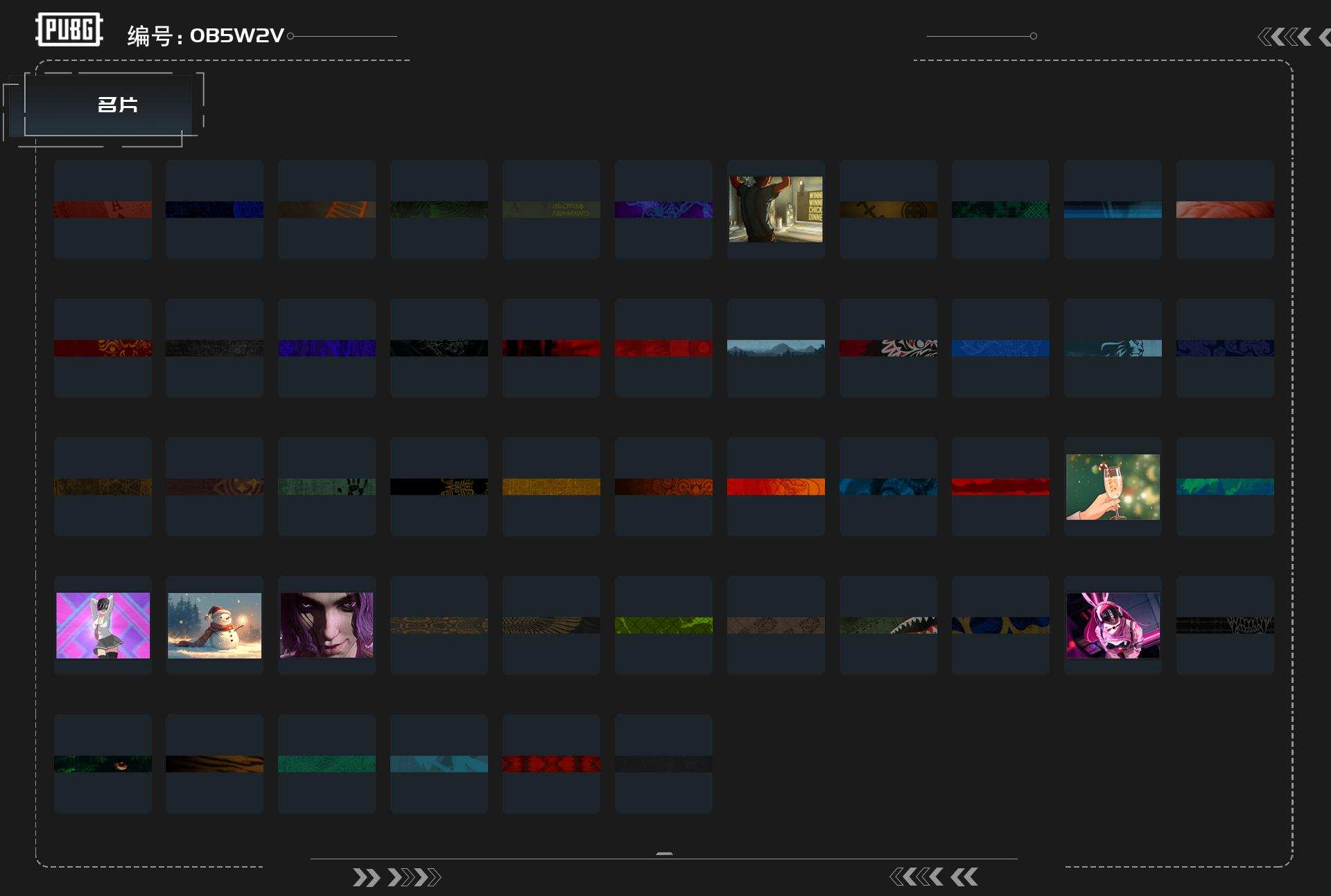1331x896 pixels.
Task: Choose the snowman namecard
Action: (x=214, y=625)
